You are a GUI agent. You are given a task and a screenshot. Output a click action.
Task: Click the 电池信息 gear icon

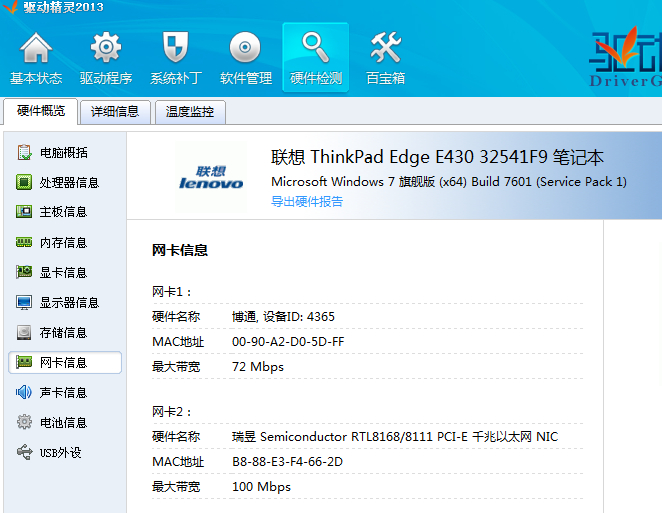tap(24, 422)
